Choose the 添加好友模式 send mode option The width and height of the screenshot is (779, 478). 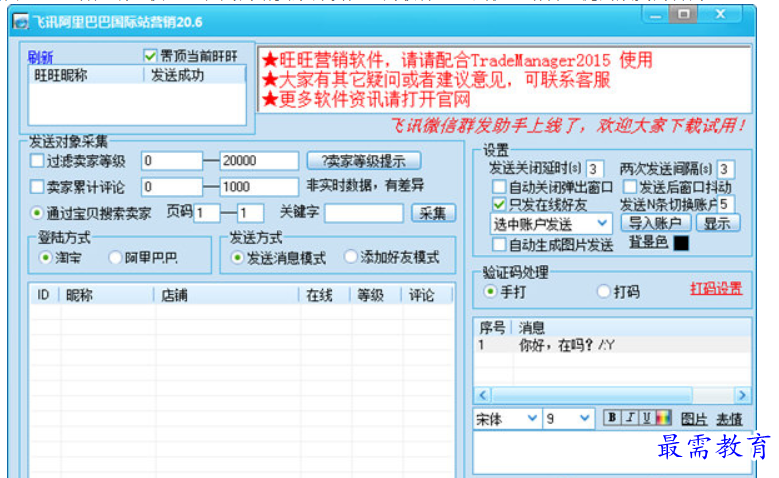(350, 258)
